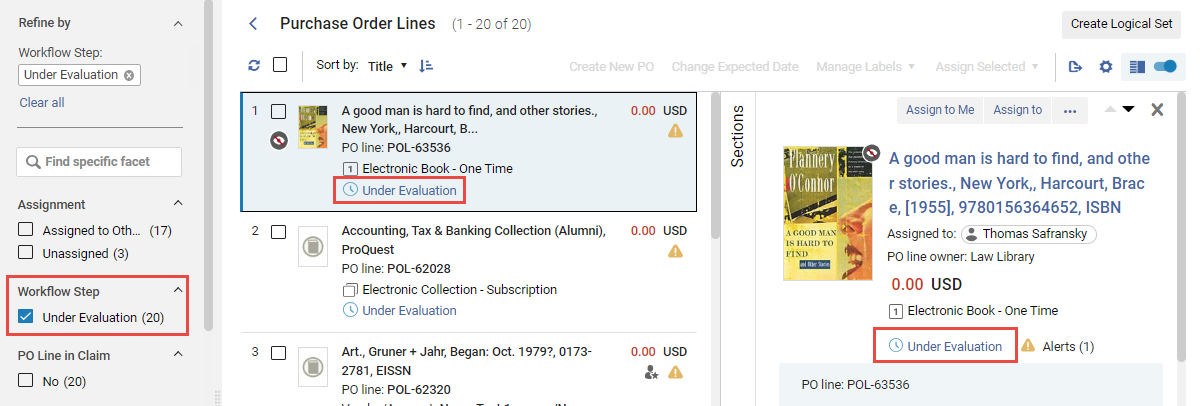The width and height of the screenshot is (1203, 406).
Task: Click the Create Logical Set button
Action: [x=1120, y=24]
